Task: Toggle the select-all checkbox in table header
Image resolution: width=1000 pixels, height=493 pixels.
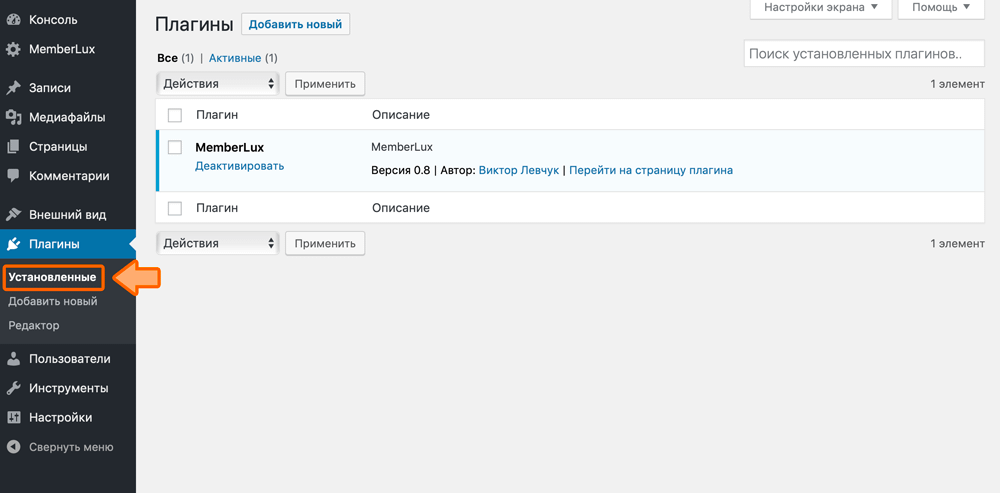Action: 175,116
